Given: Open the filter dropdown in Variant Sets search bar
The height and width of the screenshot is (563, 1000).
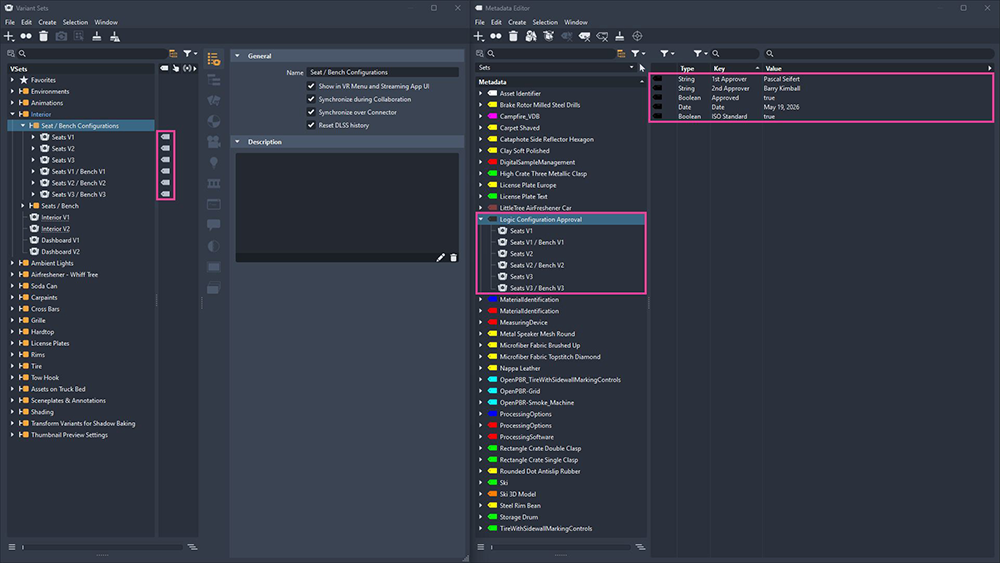Looking at the screenshot, I should point(190,54).
